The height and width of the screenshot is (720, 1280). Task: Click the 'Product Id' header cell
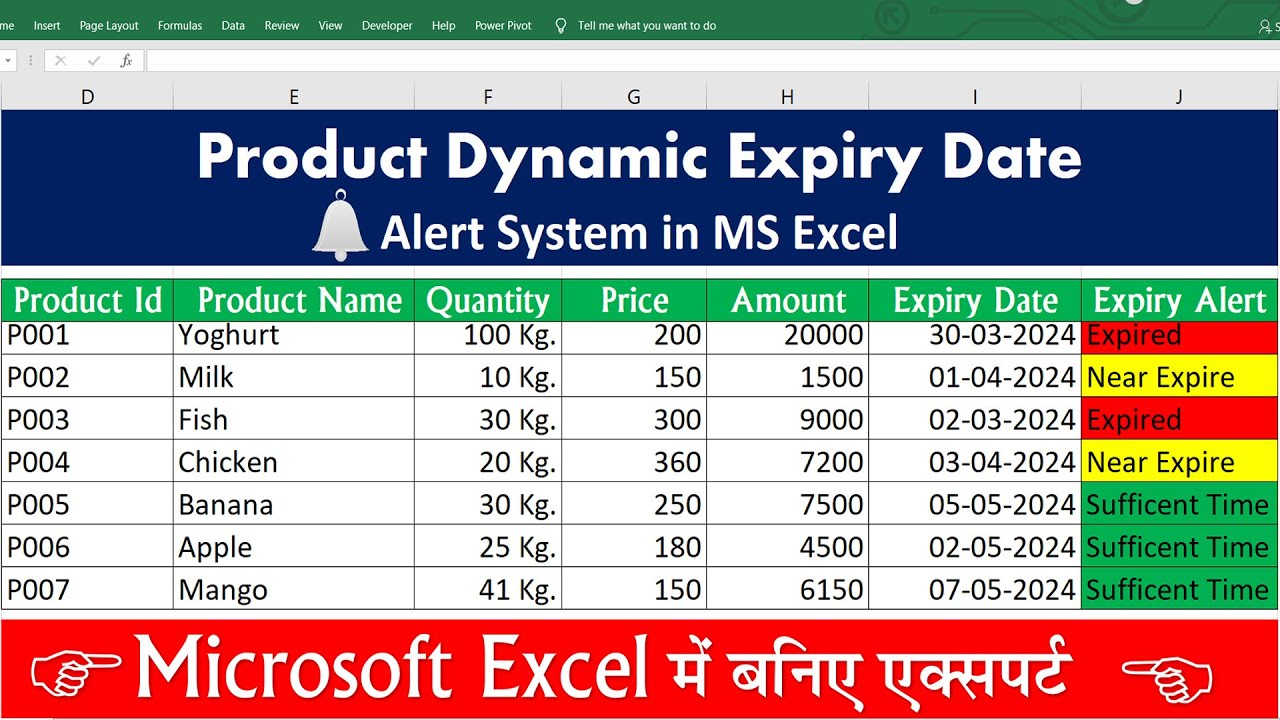[87, 300]
